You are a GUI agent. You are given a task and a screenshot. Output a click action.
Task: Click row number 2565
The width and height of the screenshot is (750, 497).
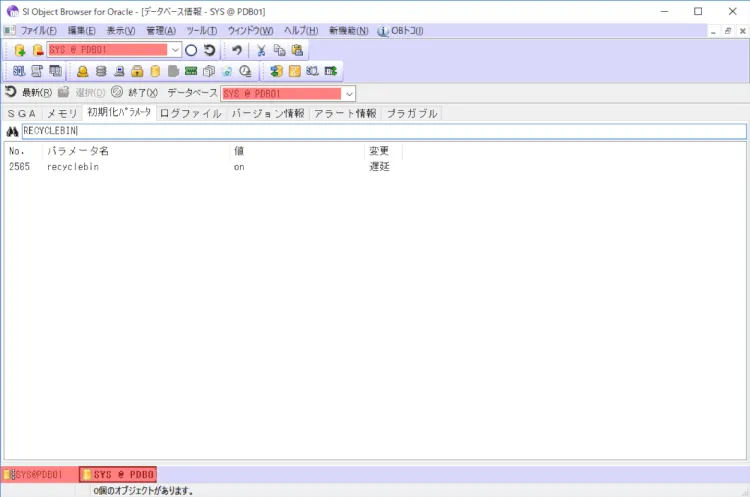tap(19, 167)
